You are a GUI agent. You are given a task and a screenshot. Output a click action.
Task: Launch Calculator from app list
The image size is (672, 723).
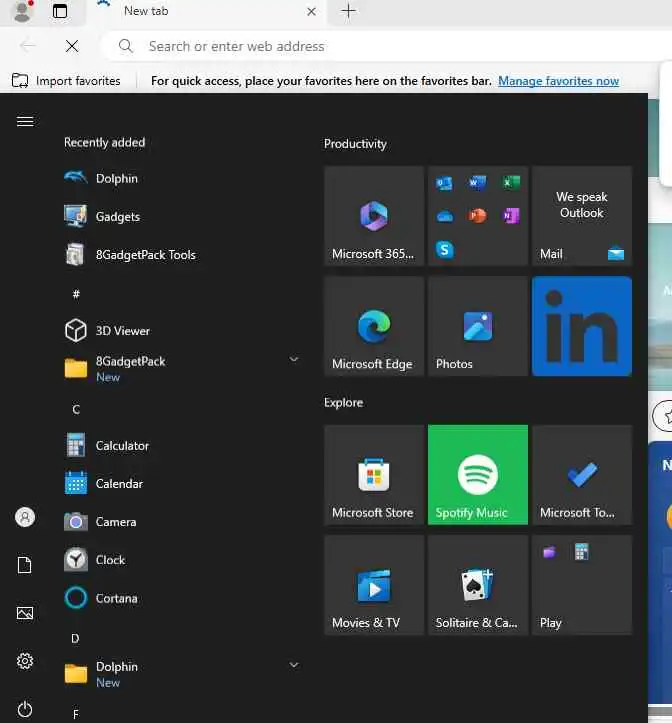[182, 445]
